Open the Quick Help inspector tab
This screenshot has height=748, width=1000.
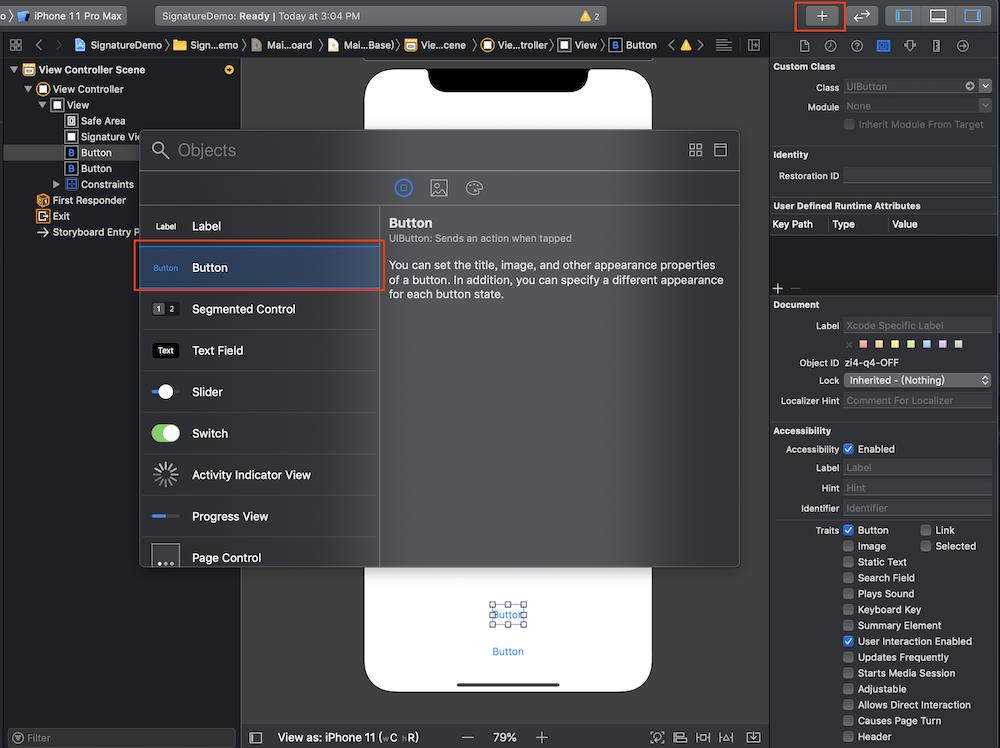(x=857, y=45)
